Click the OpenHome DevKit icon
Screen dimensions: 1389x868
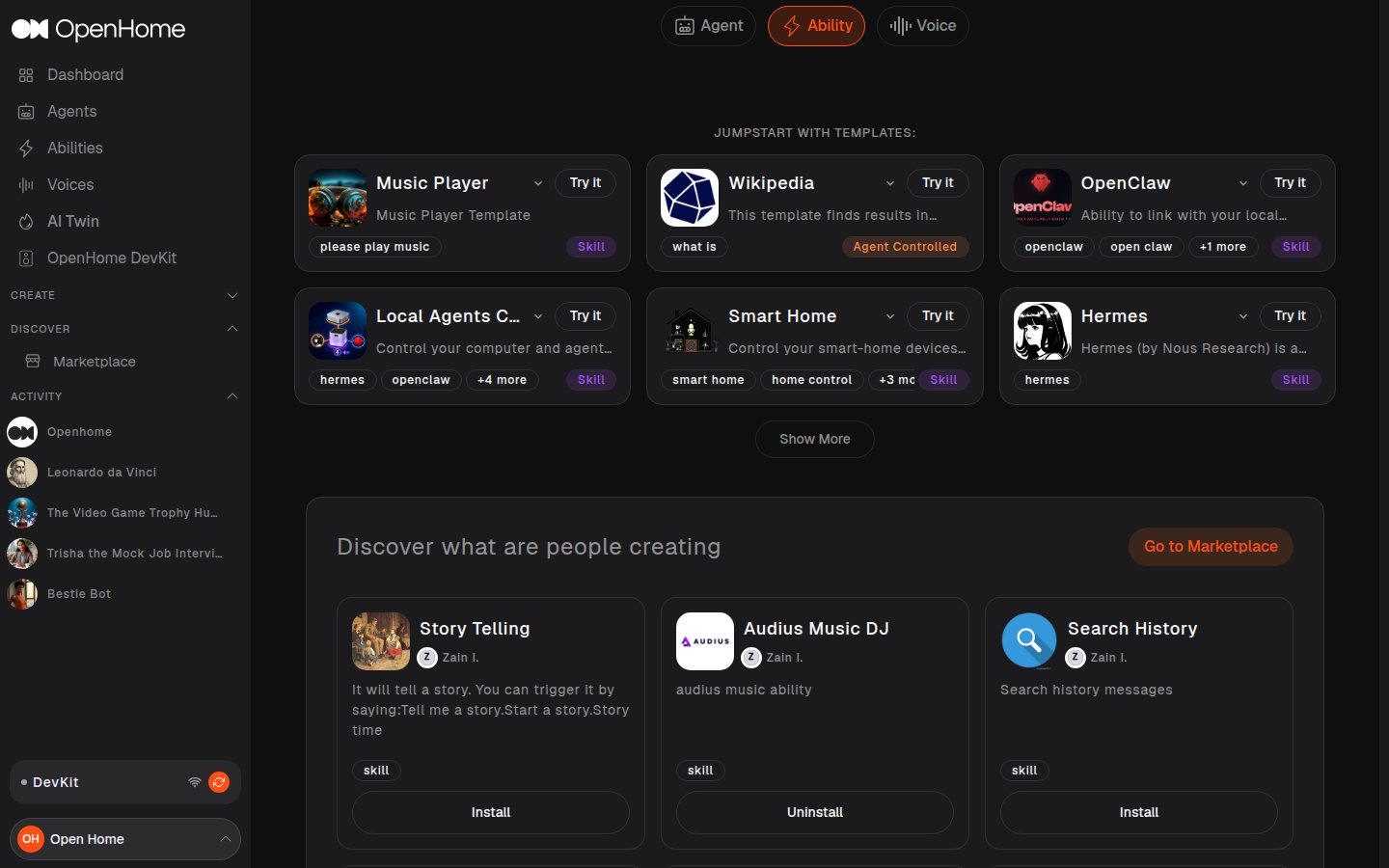click(26, 258)
